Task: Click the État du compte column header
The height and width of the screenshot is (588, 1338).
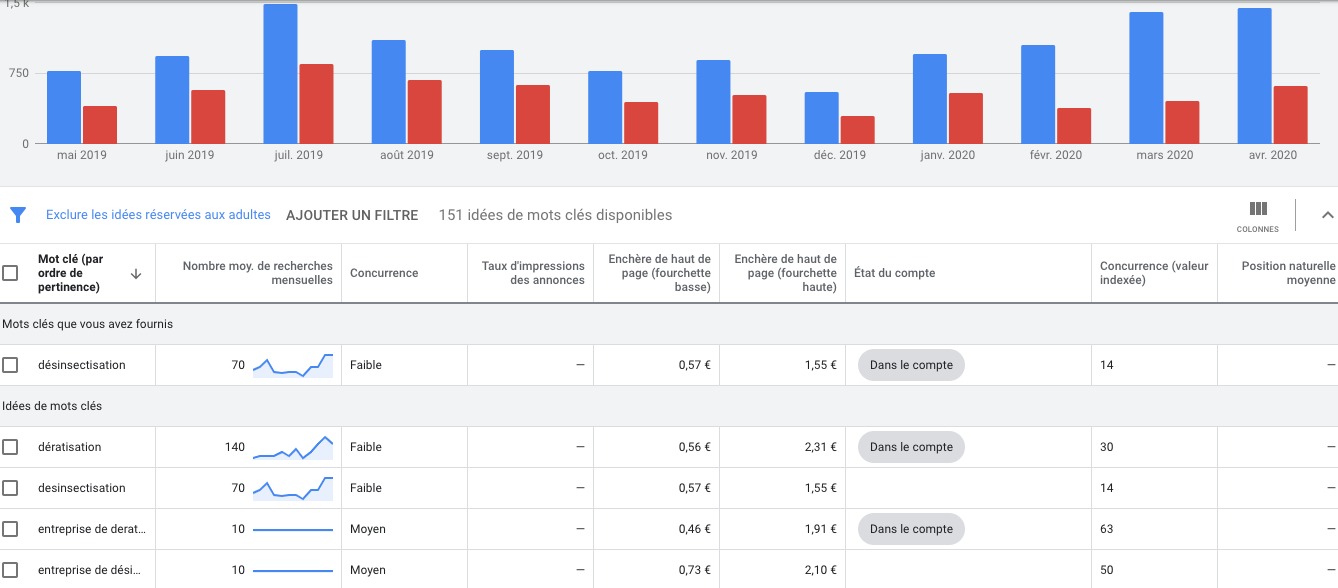Action: [x=893, y=273]
